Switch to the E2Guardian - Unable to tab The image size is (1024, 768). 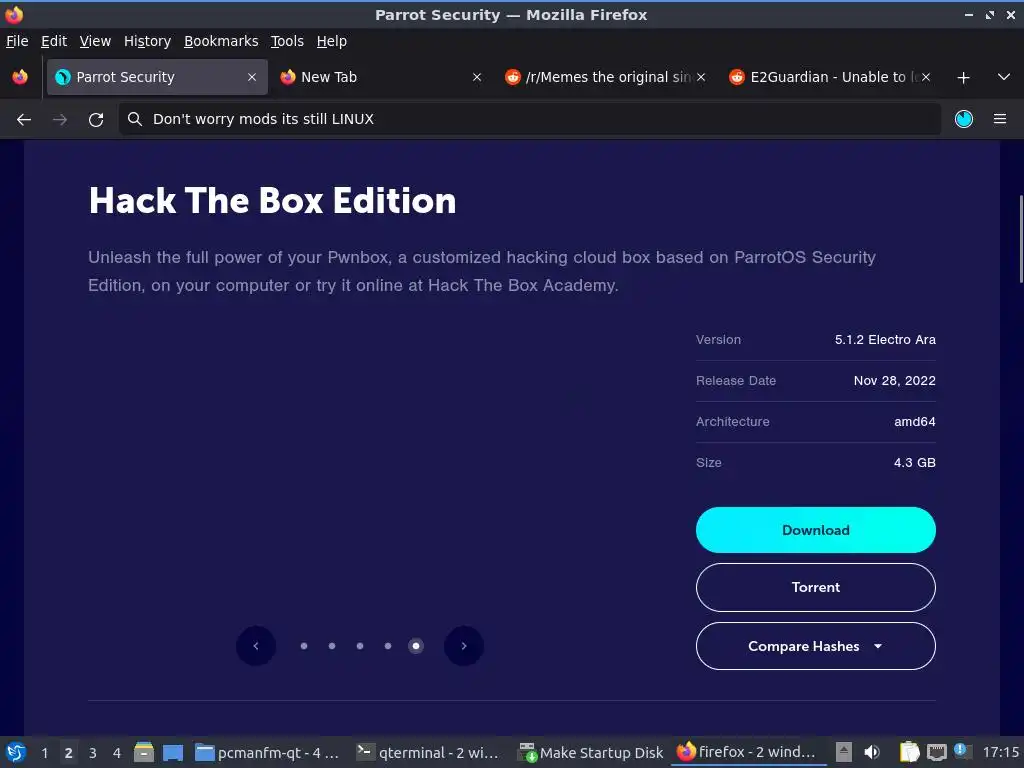pos(831,77)
